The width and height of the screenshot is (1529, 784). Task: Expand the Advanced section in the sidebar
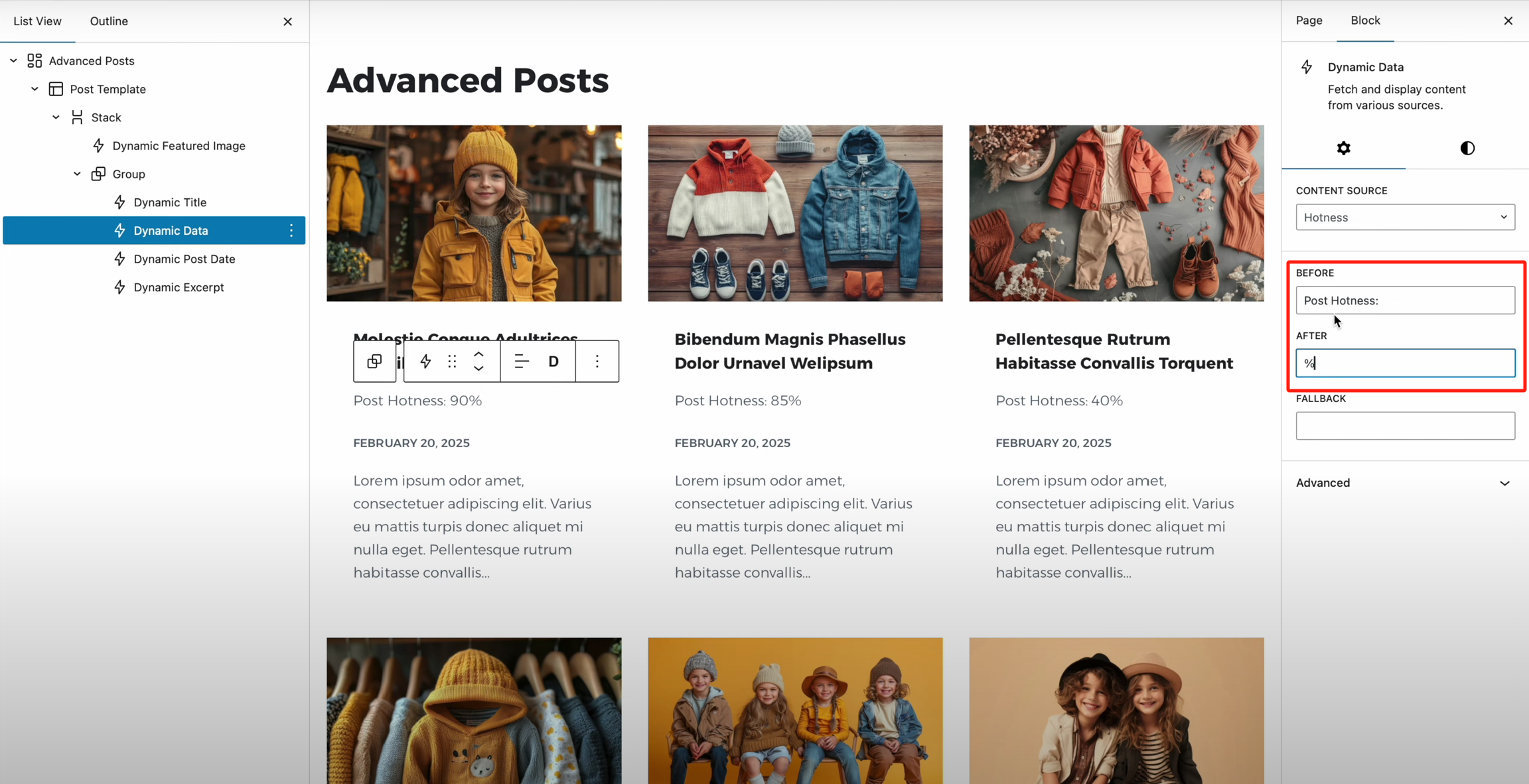(x=1405, y=483)
